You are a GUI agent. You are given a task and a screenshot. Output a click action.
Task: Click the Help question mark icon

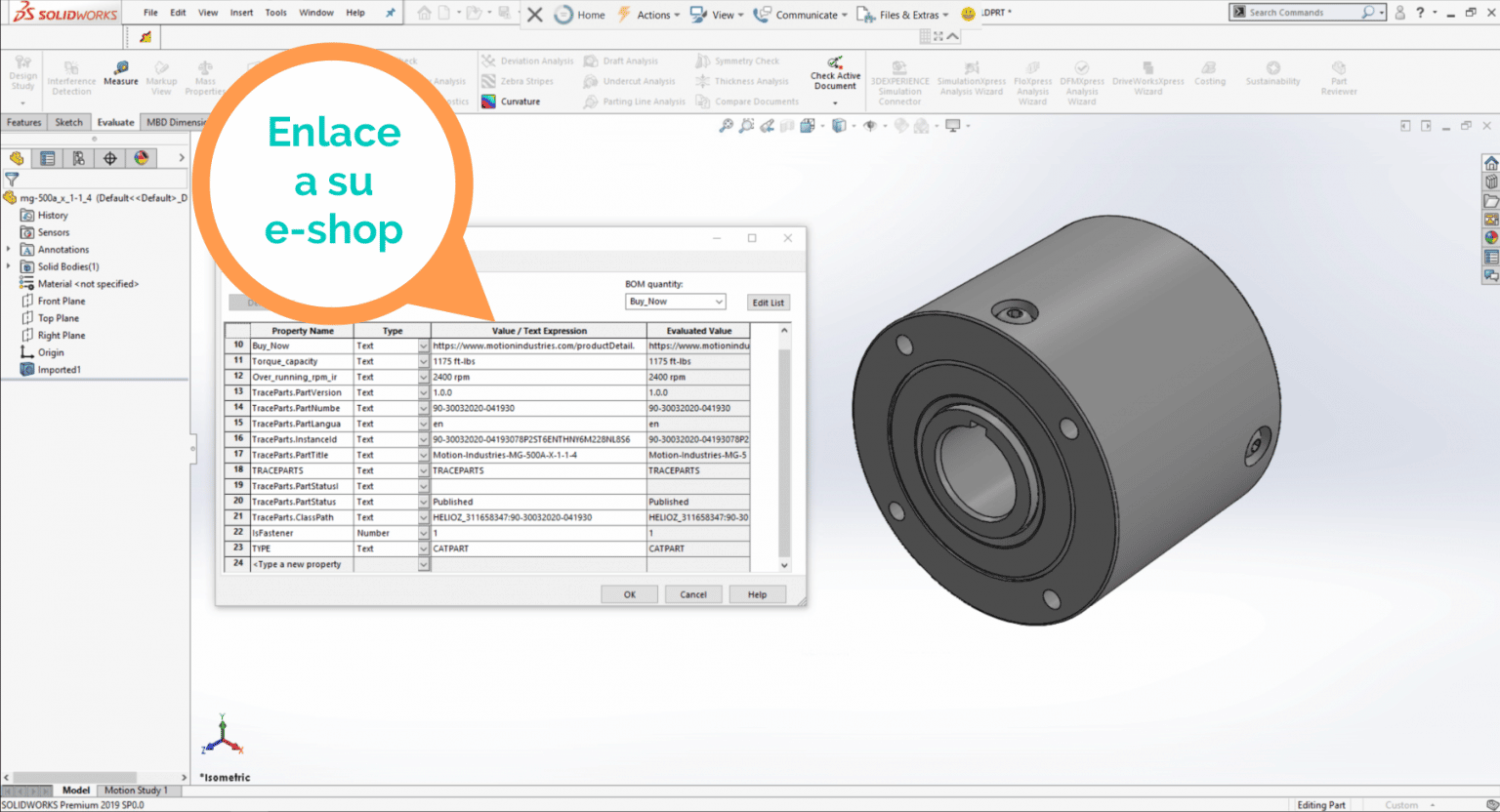(1420, 13)
